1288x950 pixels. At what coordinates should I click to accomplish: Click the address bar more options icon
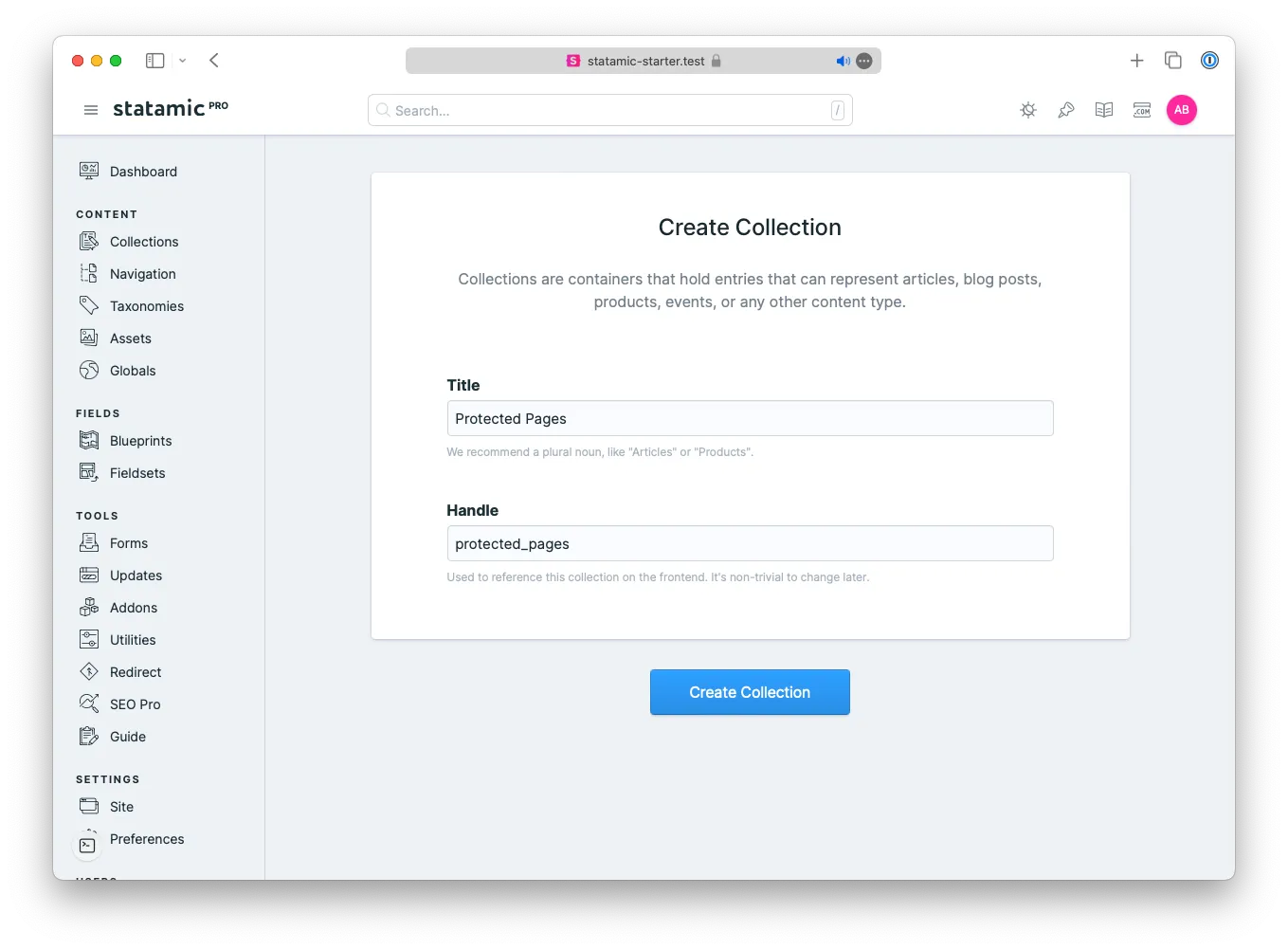pyautogui.click(x=864, y=61)
